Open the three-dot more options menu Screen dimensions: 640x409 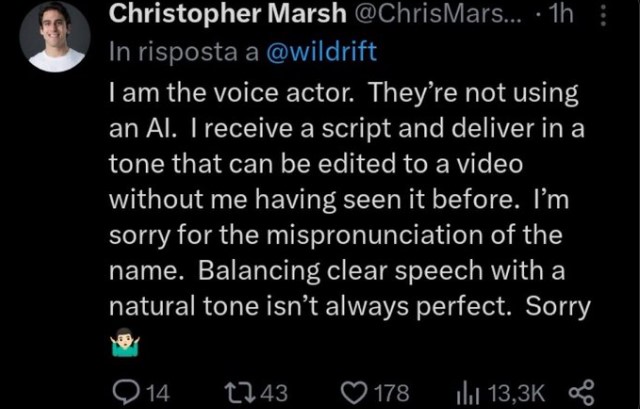point(627,17)
